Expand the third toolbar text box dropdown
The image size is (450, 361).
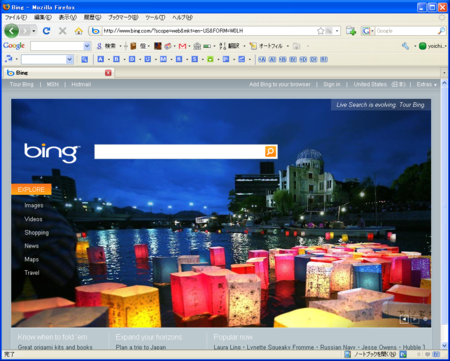click(69, 59)
